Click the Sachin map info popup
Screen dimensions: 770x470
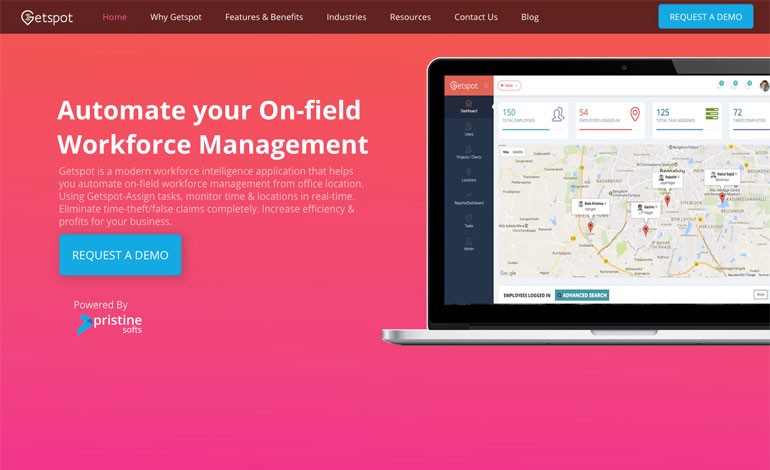pos(645,210)
